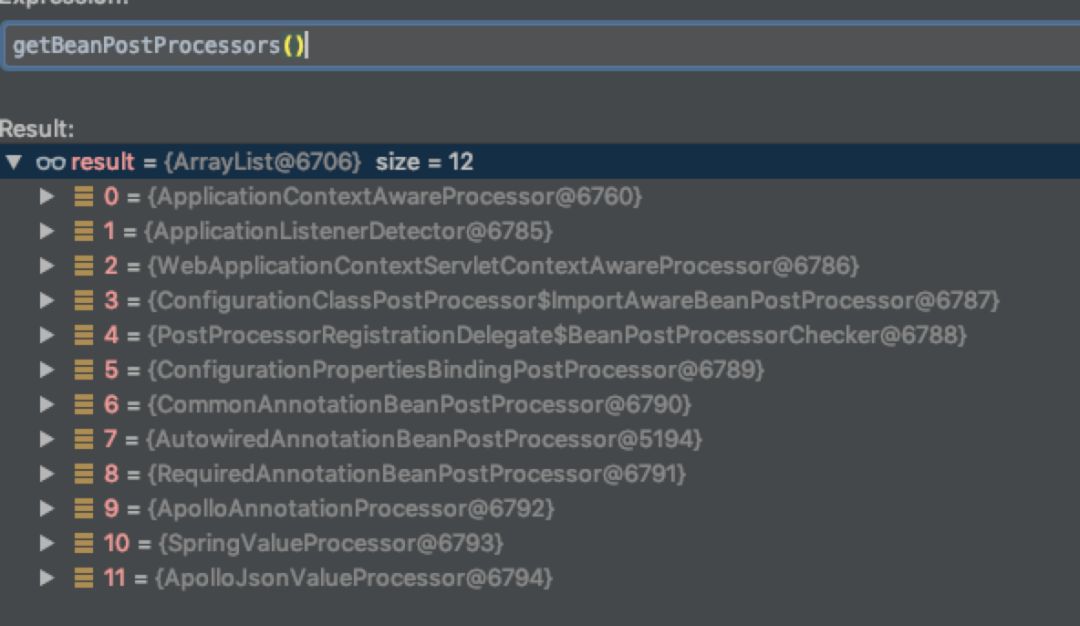
Task: Click the expression input field
Action: (540, 46)
